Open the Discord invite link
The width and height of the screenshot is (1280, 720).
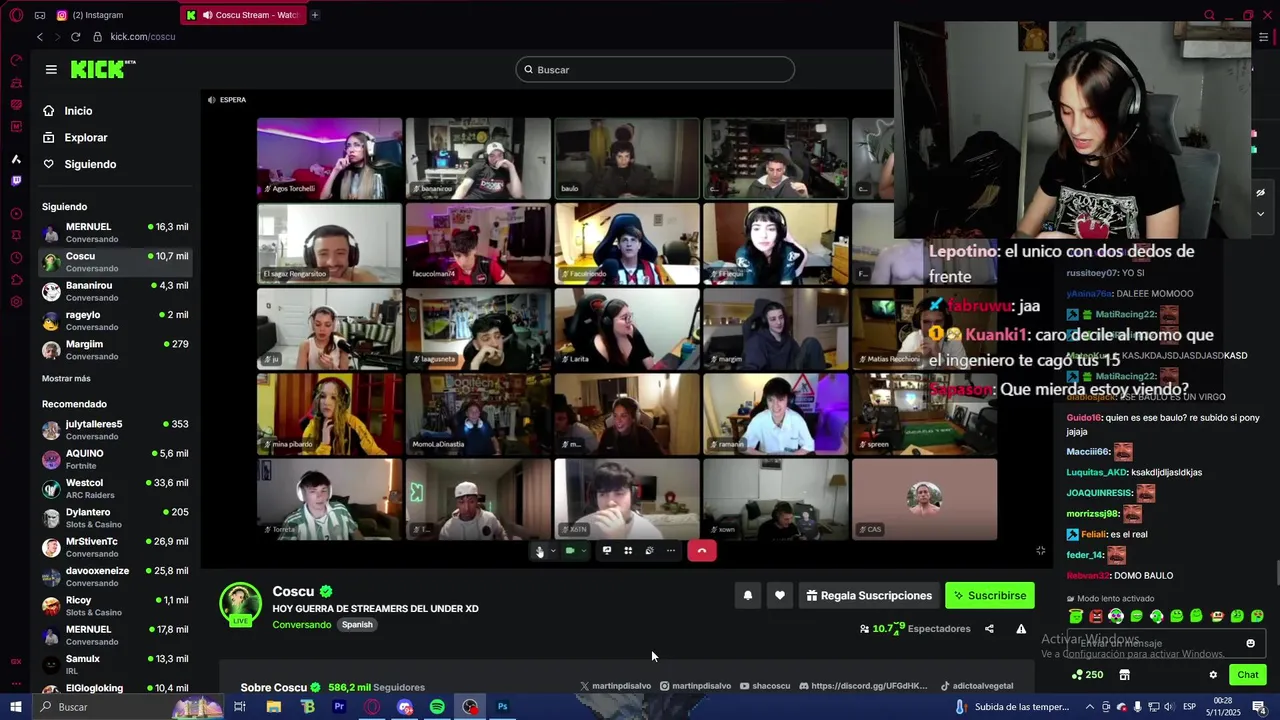(x=863, y=686)
